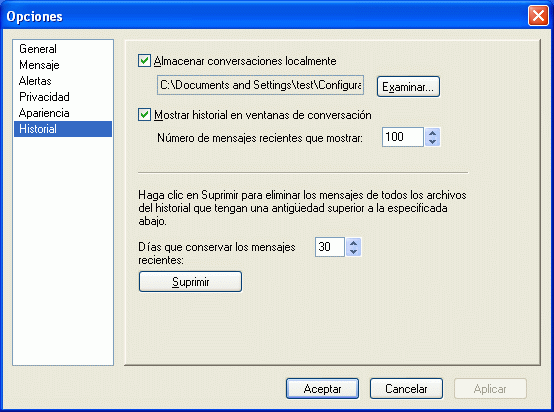Decrease the number of recent messages shown

tap(432, 142)
